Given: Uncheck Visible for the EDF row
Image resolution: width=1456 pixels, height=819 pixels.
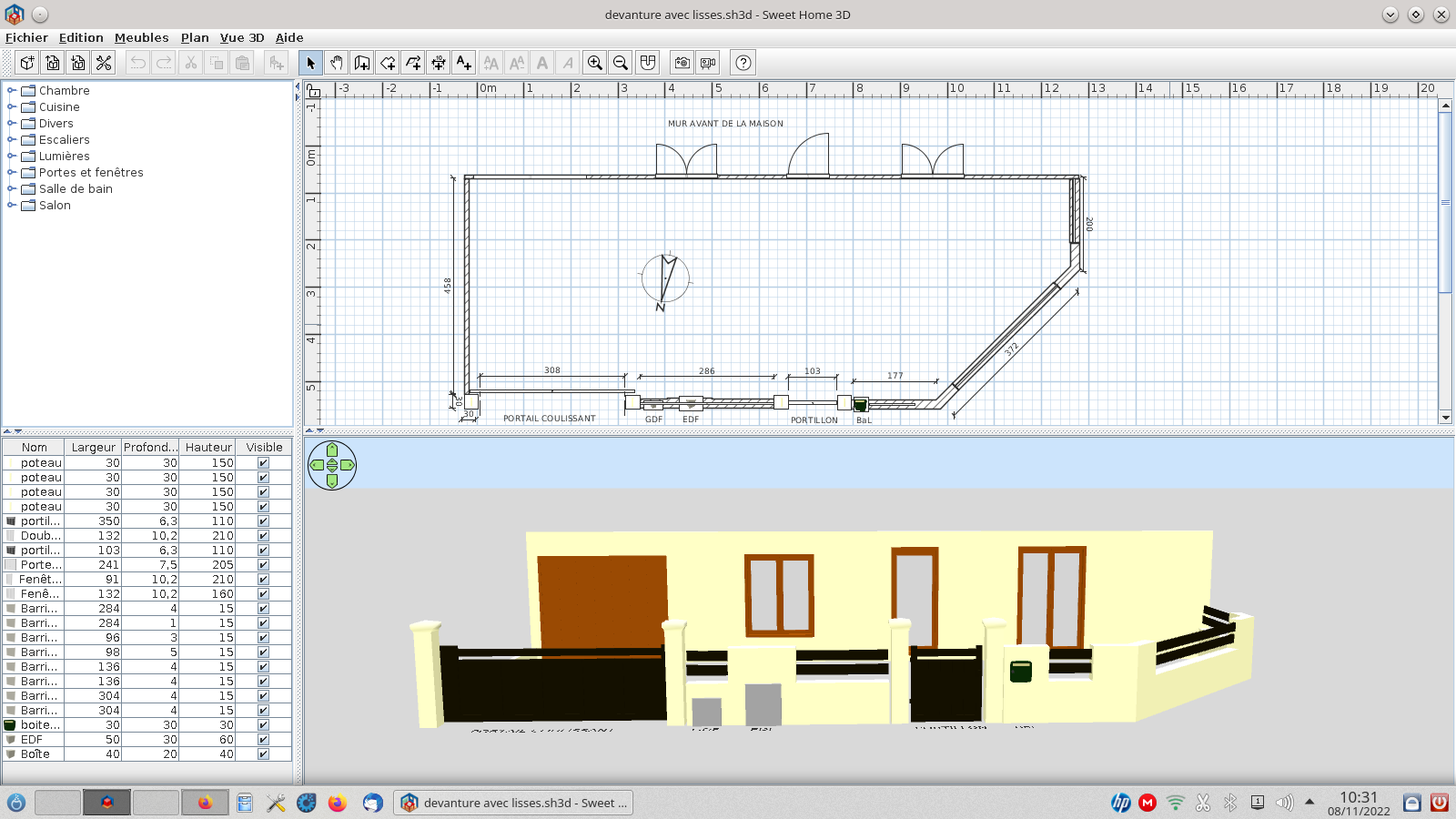Looking at the screenshot, I should [263, 740].
